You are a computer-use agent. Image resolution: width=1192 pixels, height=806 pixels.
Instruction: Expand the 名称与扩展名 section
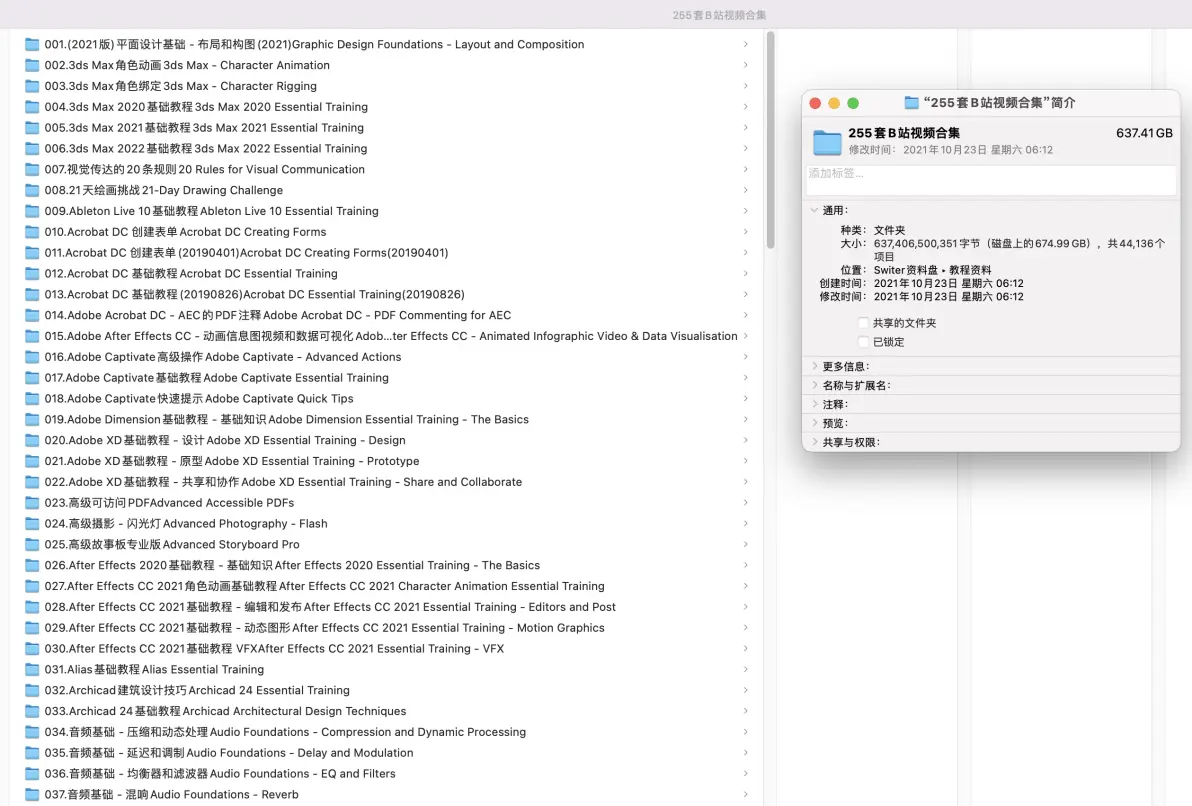(814, 386)
